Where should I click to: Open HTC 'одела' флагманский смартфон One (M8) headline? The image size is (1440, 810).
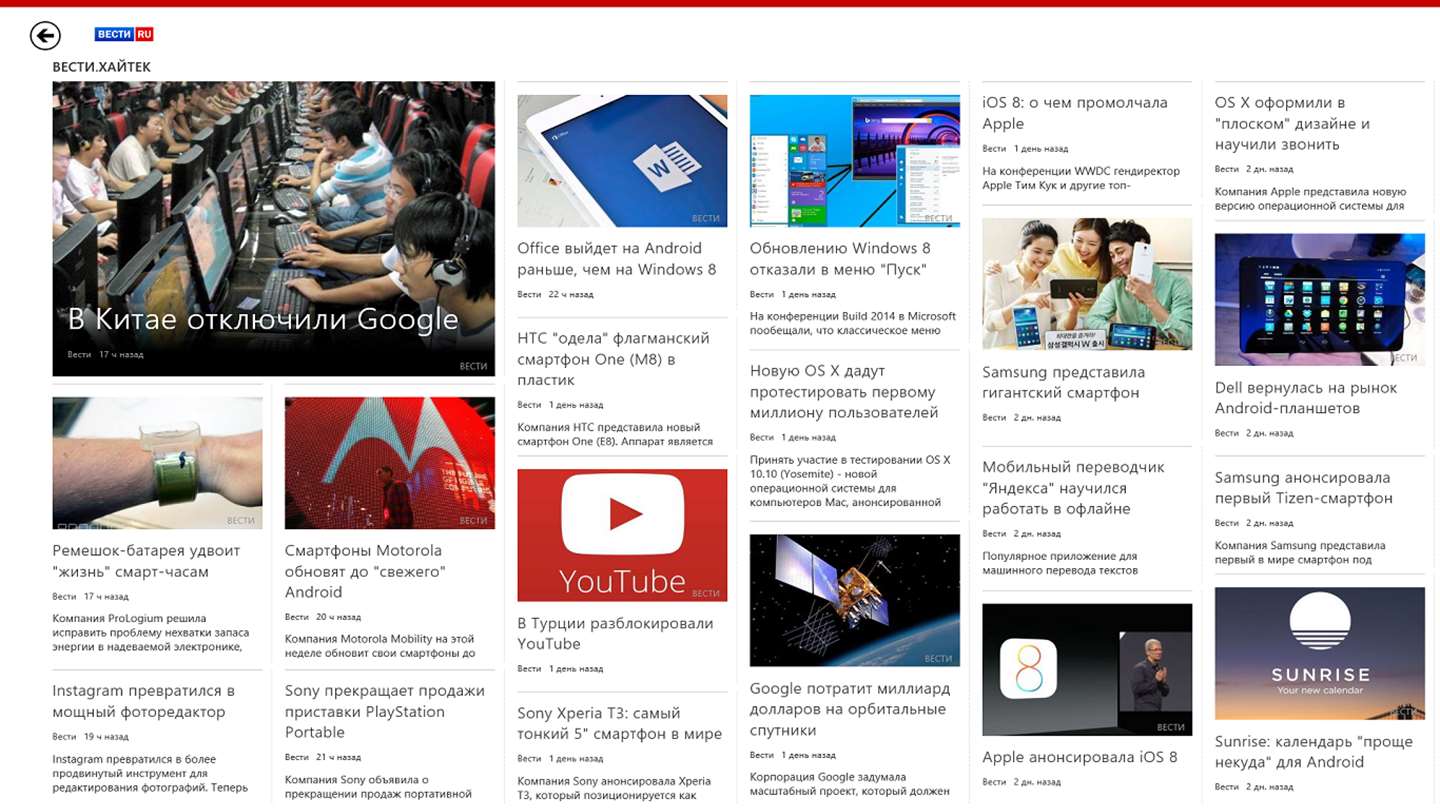coord(613,359)
